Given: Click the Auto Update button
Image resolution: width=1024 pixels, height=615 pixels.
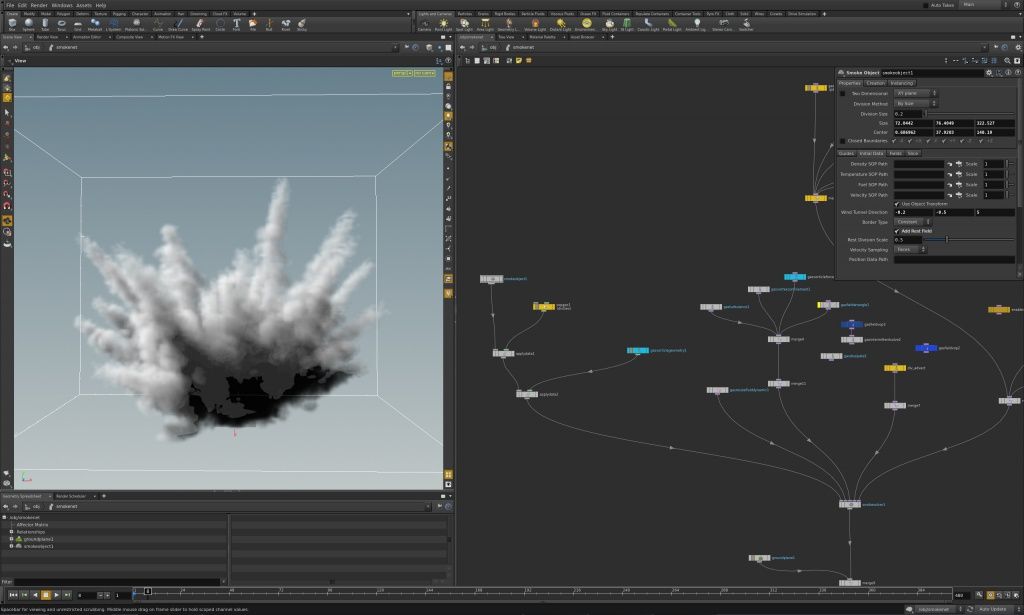Looking at the screenshot, I should (x=993, y=609).
